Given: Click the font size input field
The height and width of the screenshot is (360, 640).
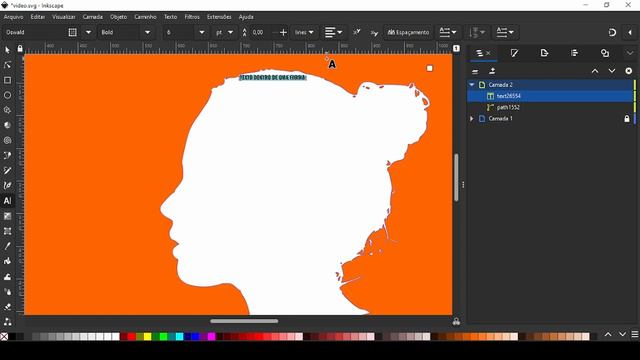Looking at the screenshot, I should [179, 32].
